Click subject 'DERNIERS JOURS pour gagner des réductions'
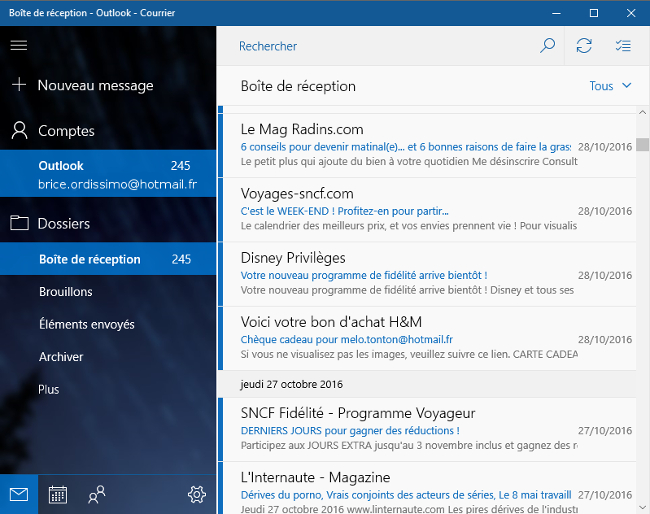This screenshot has width=650, height=514. tap(350, 431)
